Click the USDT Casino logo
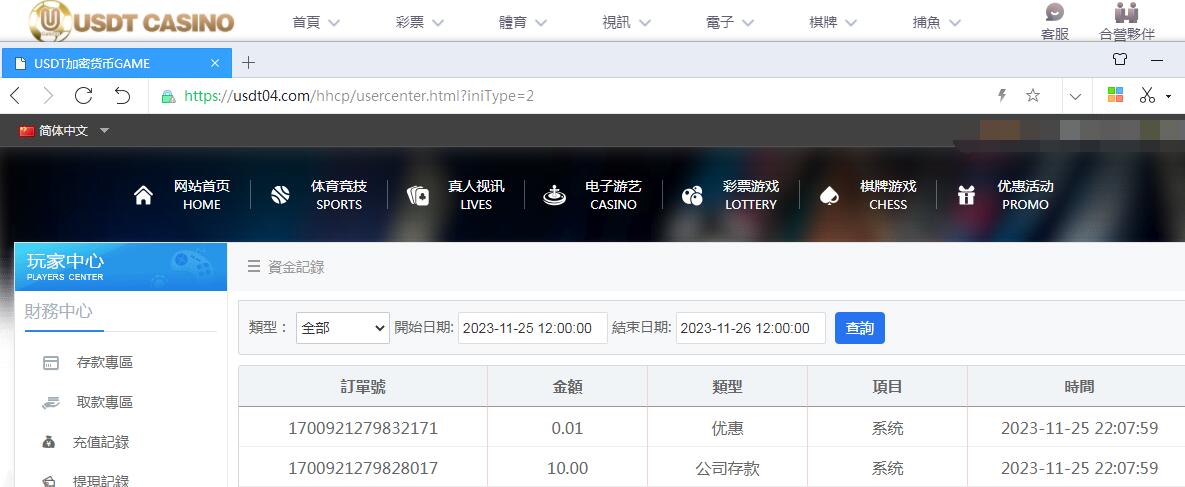The width and height of the screenshot is (1185, 487). click(131, 20)
